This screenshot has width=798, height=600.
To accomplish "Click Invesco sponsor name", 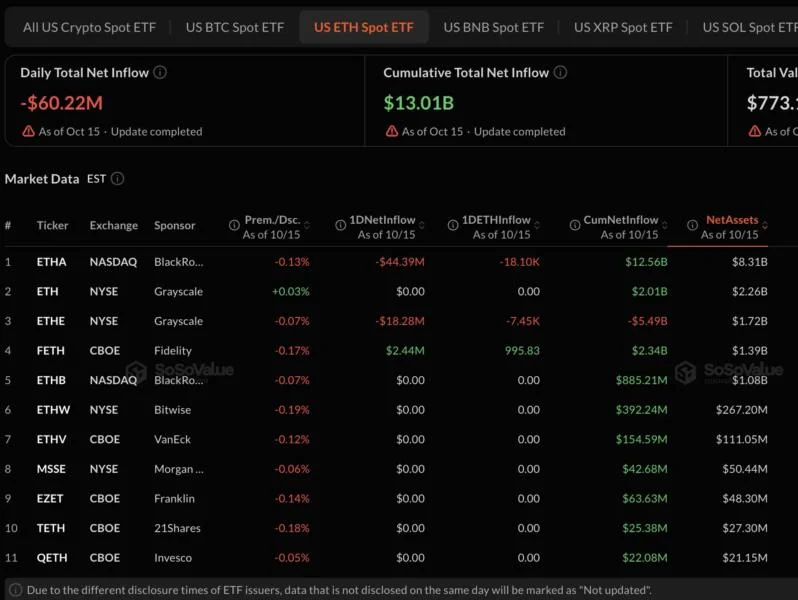I will (x=173, y=557).
